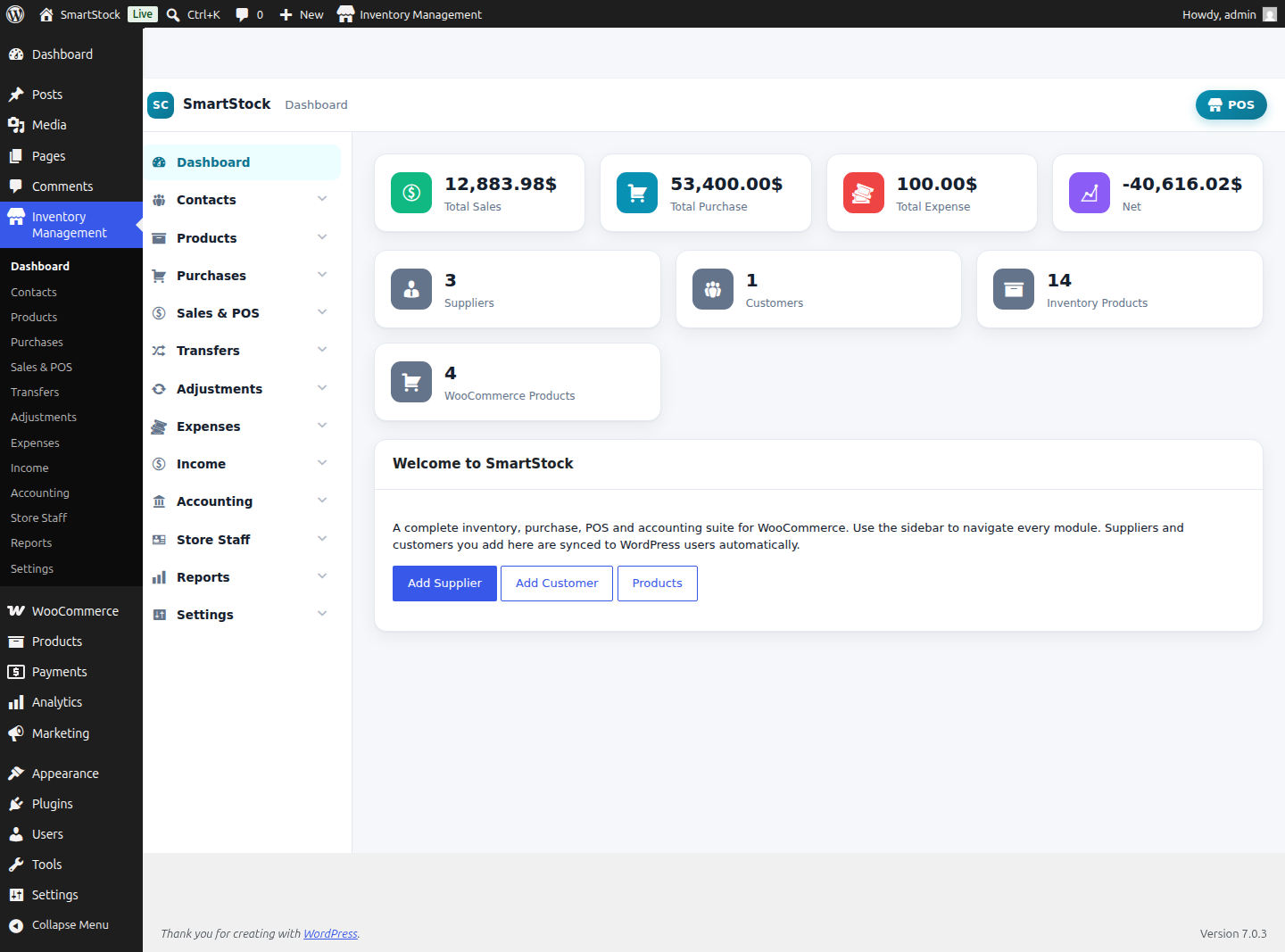This screenshot has width=1285, height=952.
Task: Open Inventory Management in admin bar
Action: [410, 14]
